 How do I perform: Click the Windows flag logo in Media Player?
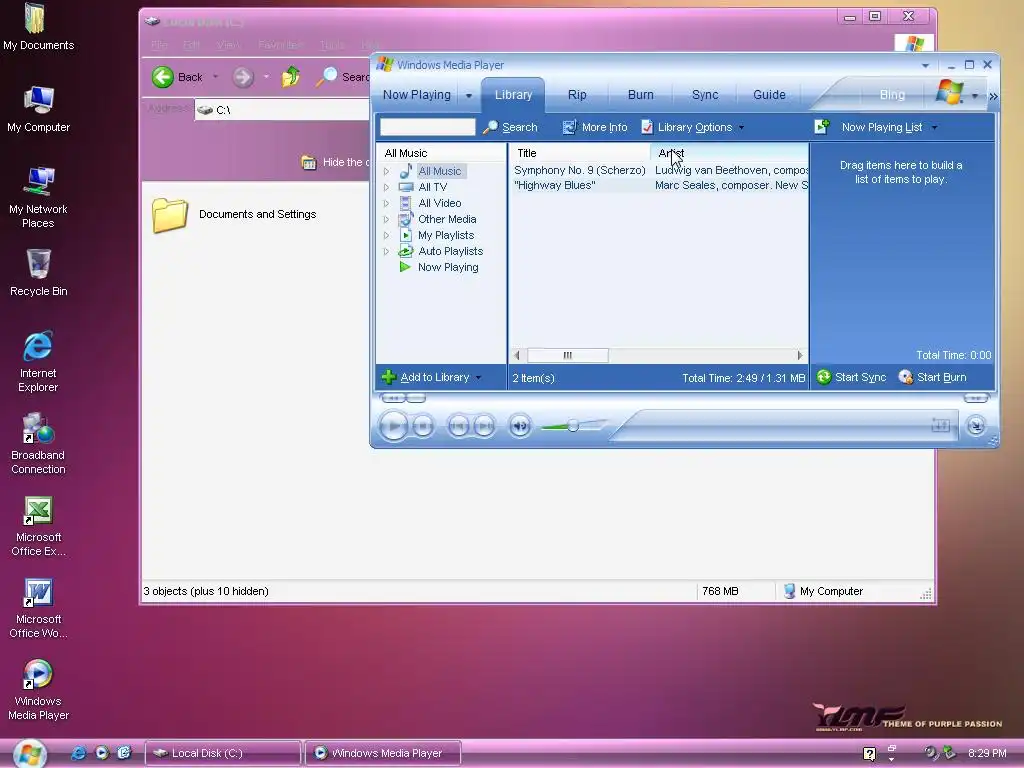point(950,92)
